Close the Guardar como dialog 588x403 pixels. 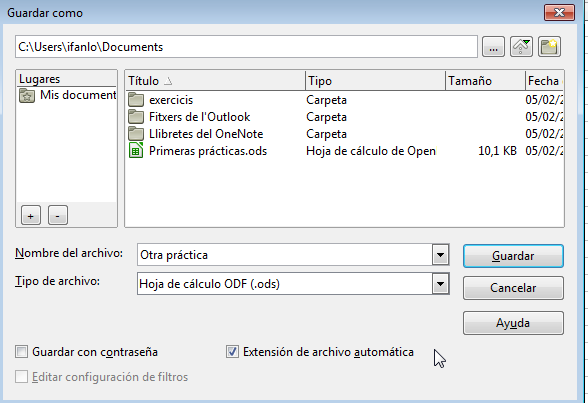click(560, 13)
